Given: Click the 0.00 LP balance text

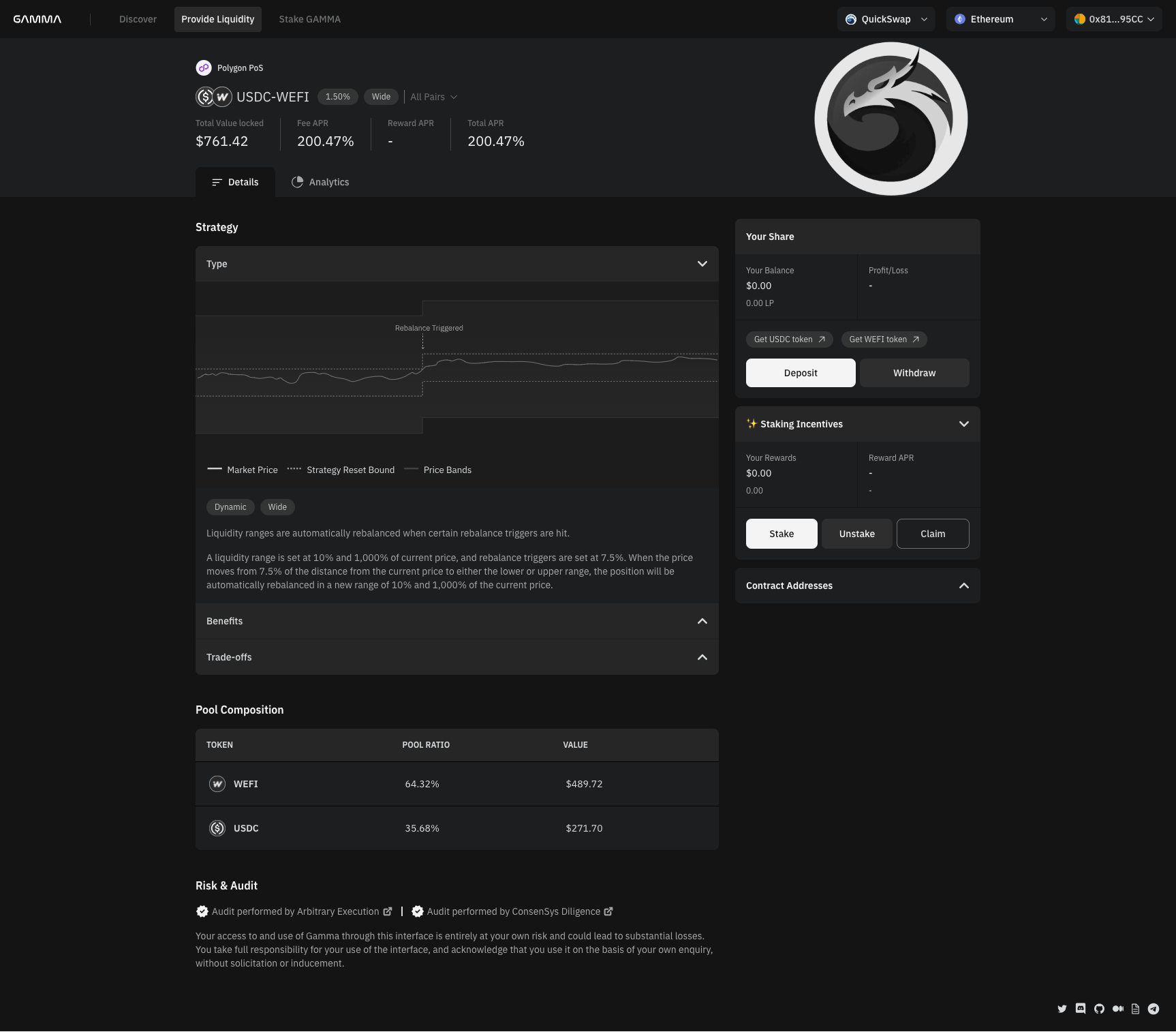Looking at the screenshot, I should coord(760,303).
